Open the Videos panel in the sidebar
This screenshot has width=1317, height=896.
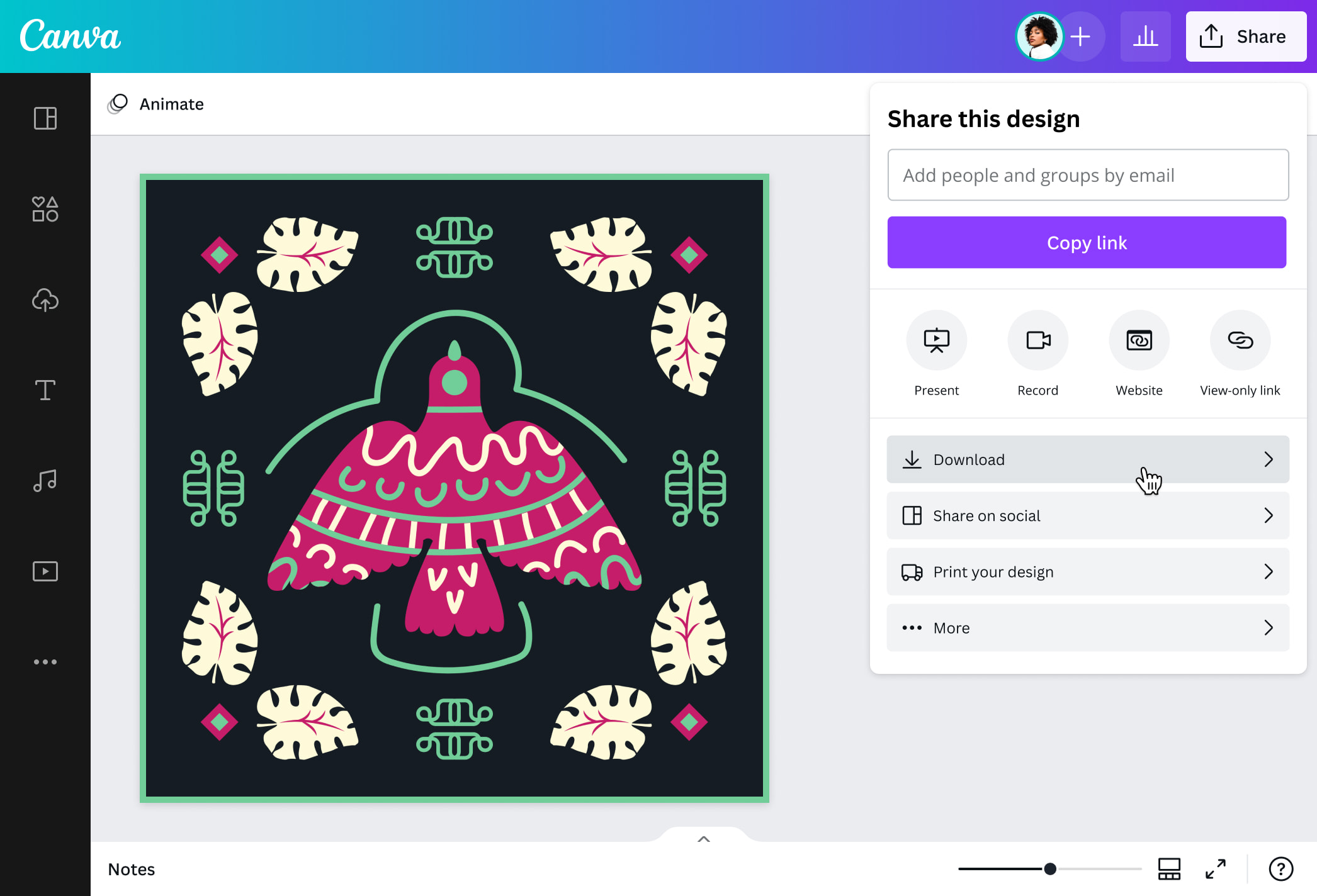point(45,571)
